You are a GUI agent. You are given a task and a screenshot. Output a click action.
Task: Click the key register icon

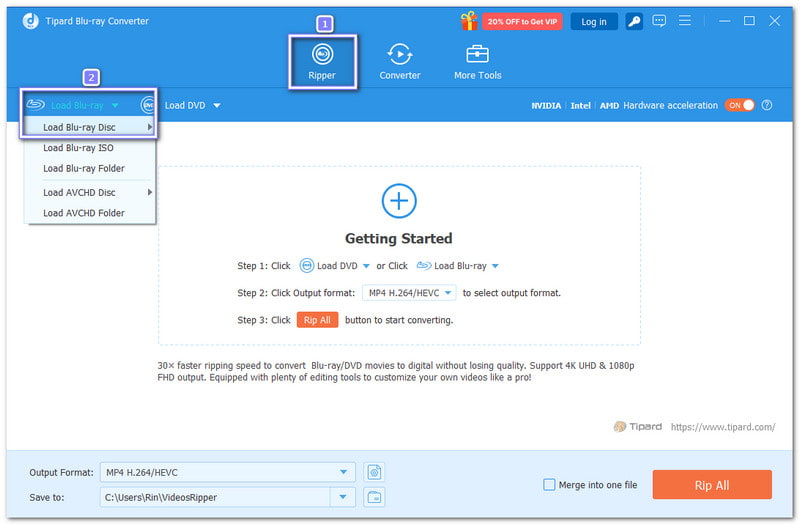[634, 21]
